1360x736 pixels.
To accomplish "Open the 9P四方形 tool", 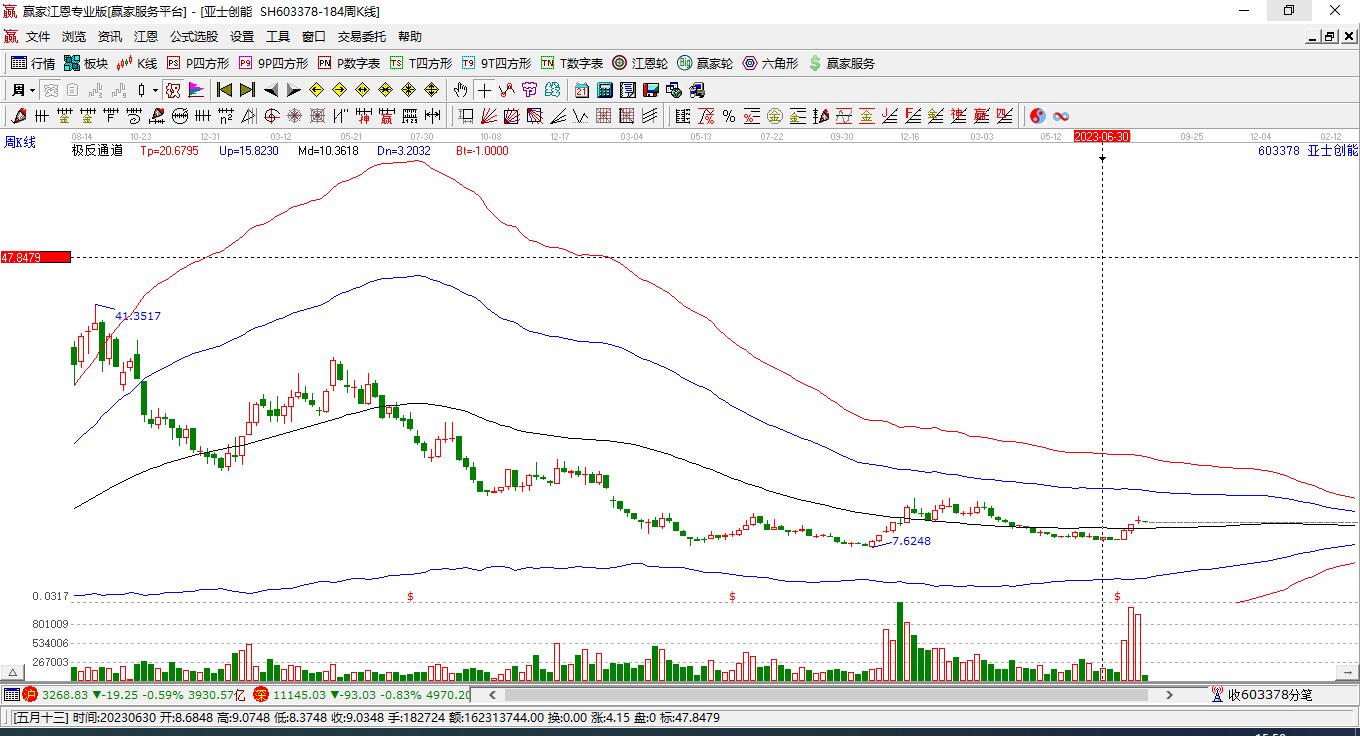I will click(273, 63).
